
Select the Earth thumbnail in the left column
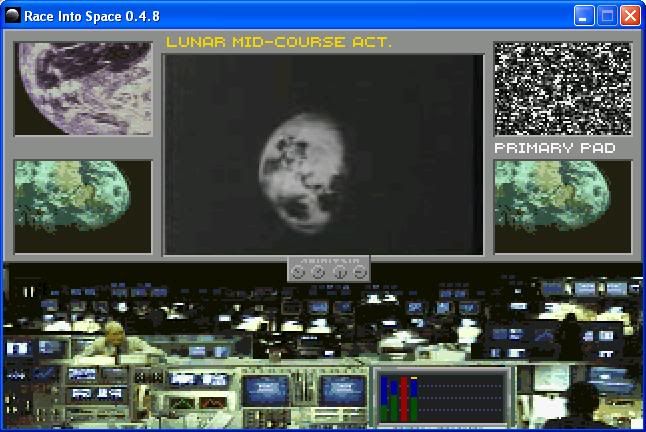point(83,206)
